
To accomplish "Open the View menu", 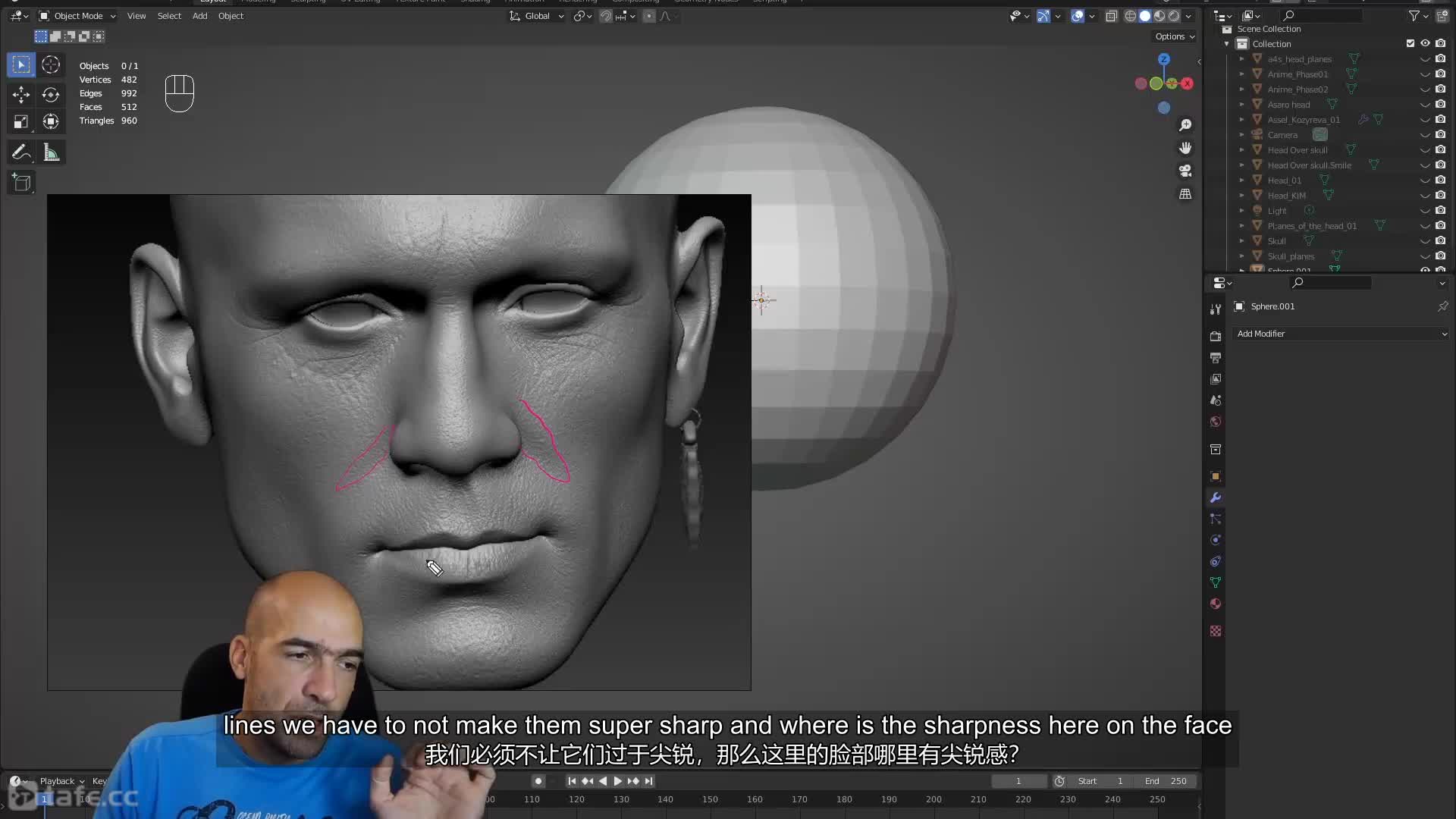I will pos(136,16).
